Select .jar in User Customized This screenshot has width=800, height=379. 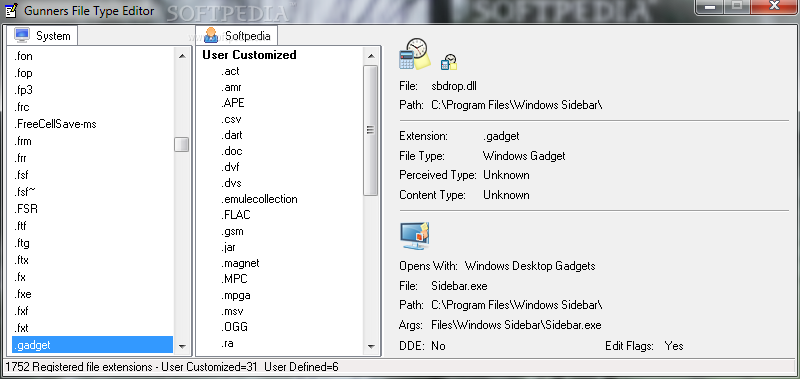pos(228,247)
